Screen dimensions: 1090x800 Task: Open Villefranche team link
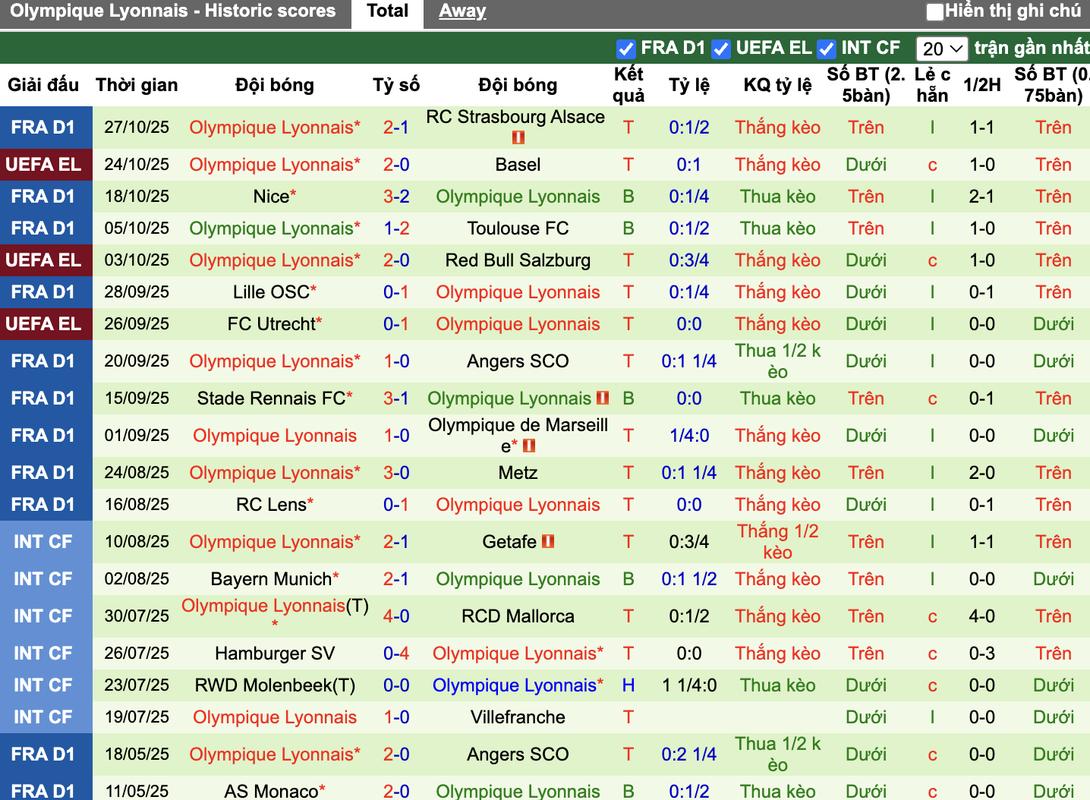pyautogui.click(x=518, y=717)
